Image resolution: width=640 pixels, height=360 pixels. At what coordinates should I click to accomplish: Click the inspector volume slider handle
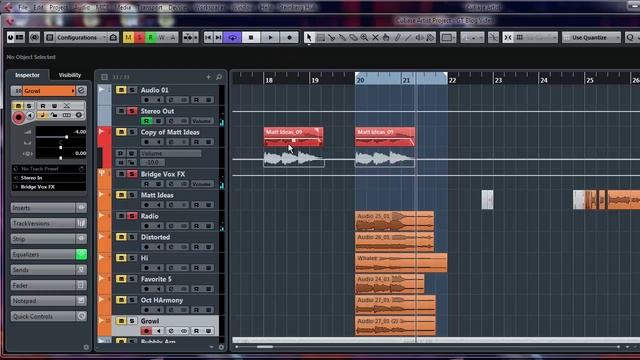coord(66,137)
